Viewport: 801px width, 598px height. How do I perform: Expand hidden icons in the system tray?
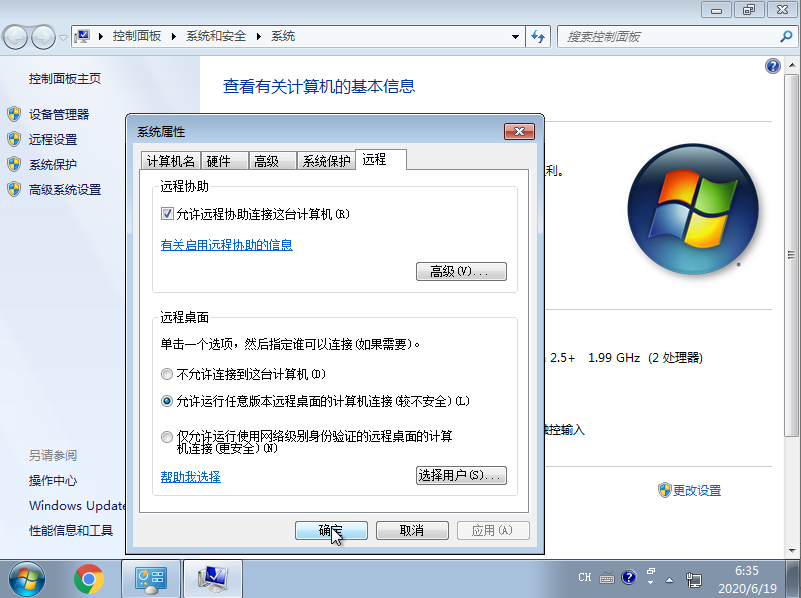pos(669,578)
